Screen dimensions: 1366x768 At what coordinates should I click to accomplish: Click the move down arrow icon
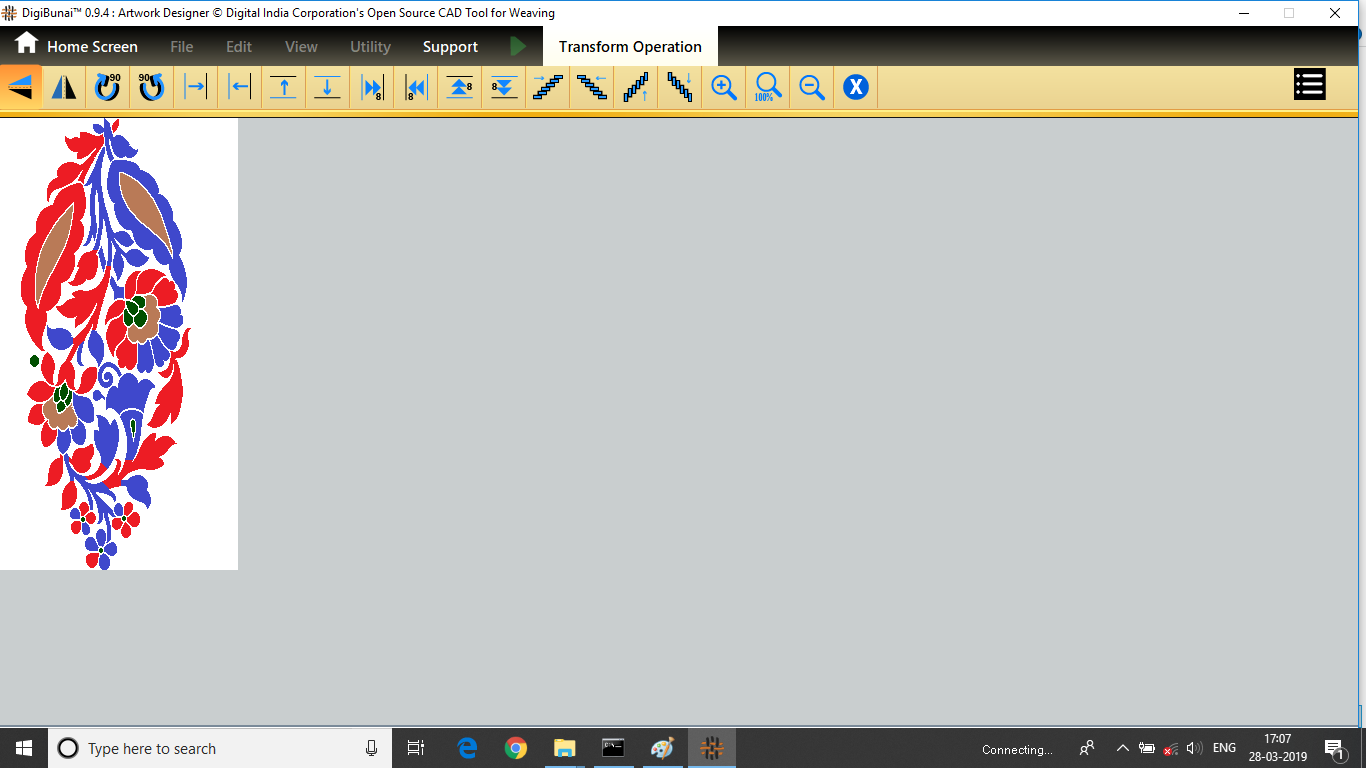[x=328, y=87]
